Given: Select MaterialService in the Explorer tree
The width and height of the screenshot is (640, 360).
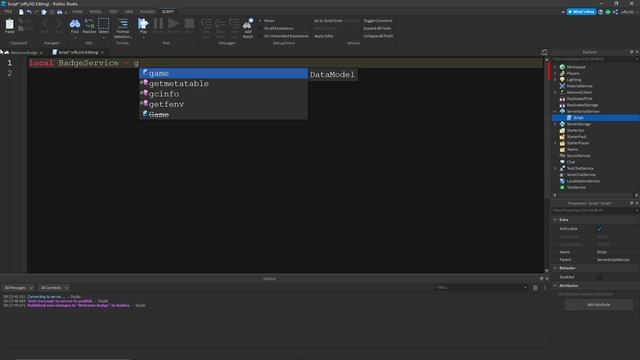Looking at the screenshot, I should 579,86.
